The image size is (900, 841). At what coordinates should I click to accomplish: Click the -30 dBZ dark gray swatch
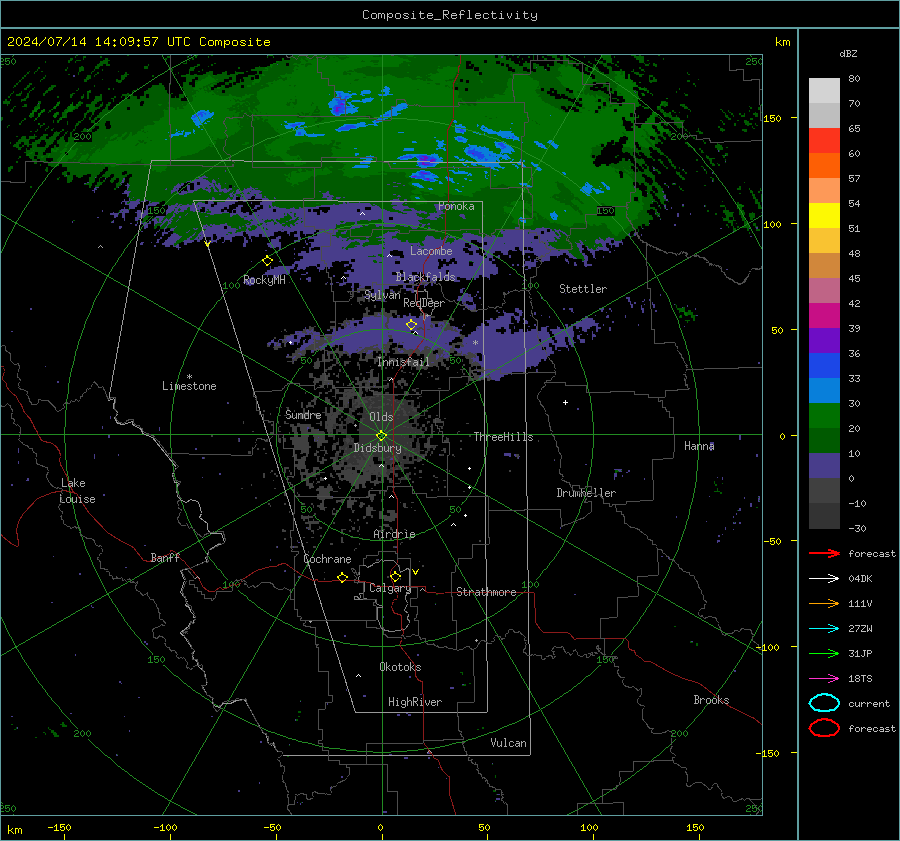pyautogui.click(x=824, y=516)
